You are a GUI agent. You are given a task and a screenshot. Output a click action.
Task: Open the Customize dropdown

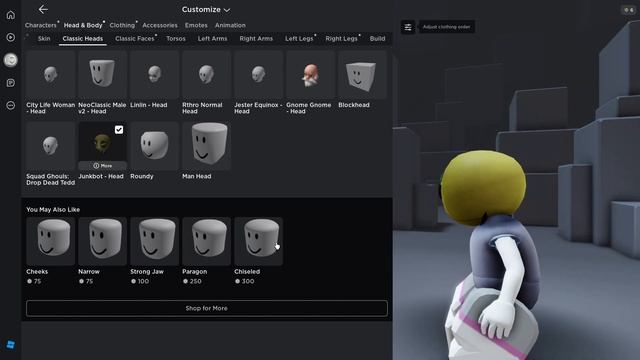(206, 9)
